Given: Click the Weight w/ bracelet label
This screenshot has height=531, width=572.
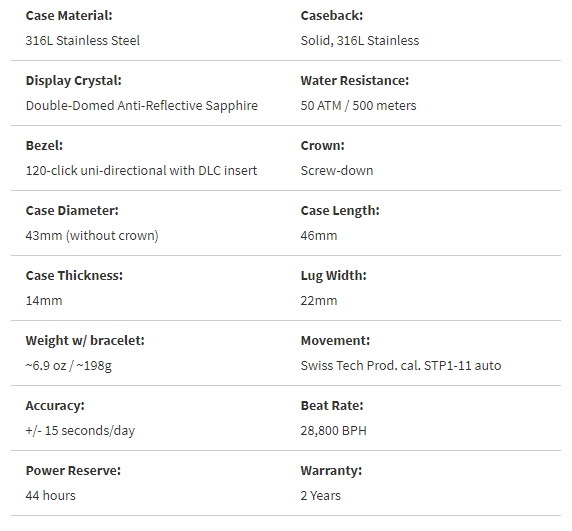Looking at the screenshot, I should point(85,340).
